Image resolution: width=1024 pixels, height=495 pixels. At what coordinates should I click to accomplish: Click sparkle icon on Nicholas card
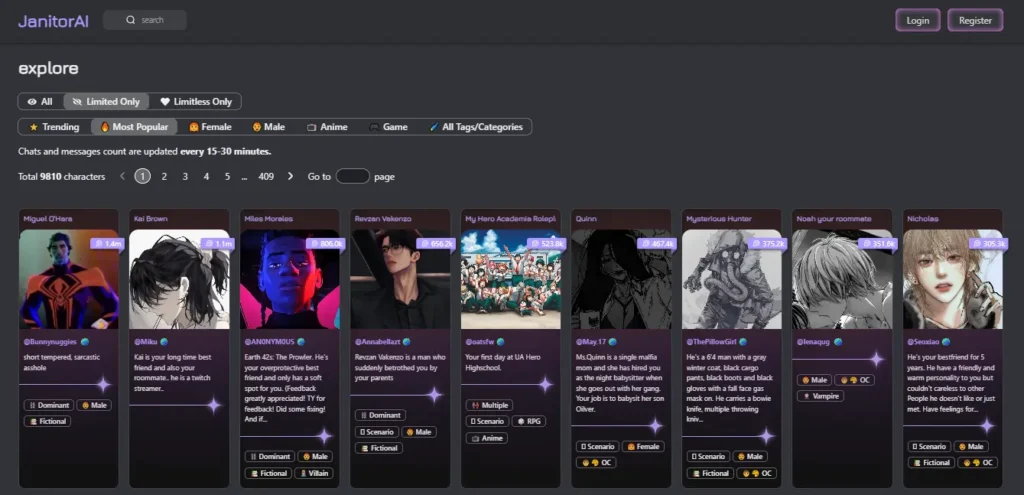tap(986, 425)
